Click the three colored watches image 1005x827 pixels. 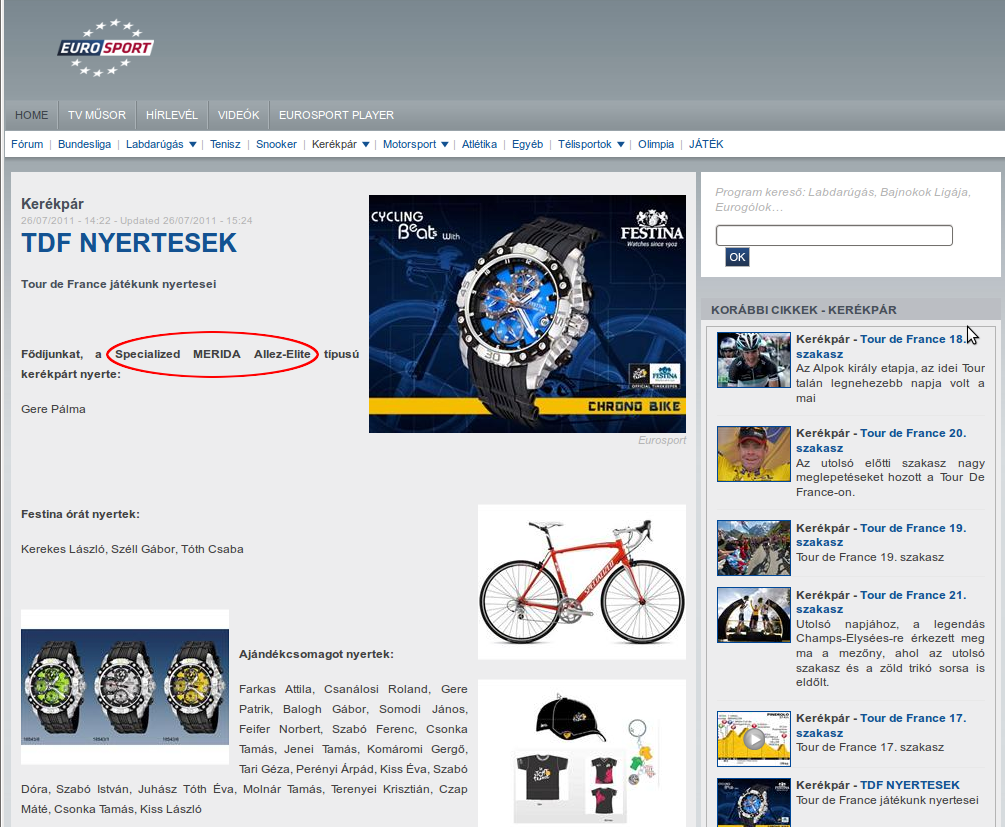point(125,687)
